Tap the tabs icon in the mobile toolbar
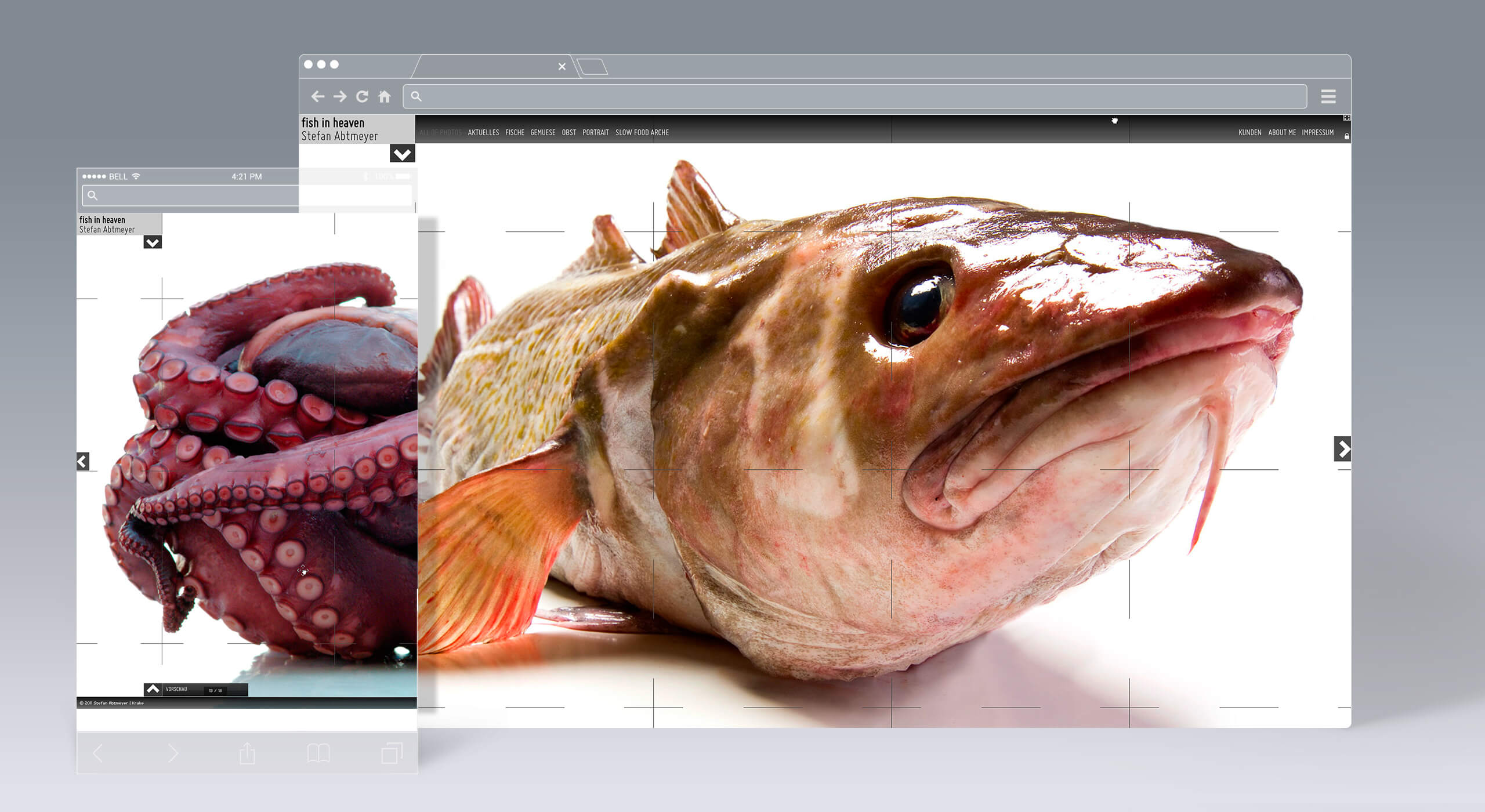 [392, 753]
